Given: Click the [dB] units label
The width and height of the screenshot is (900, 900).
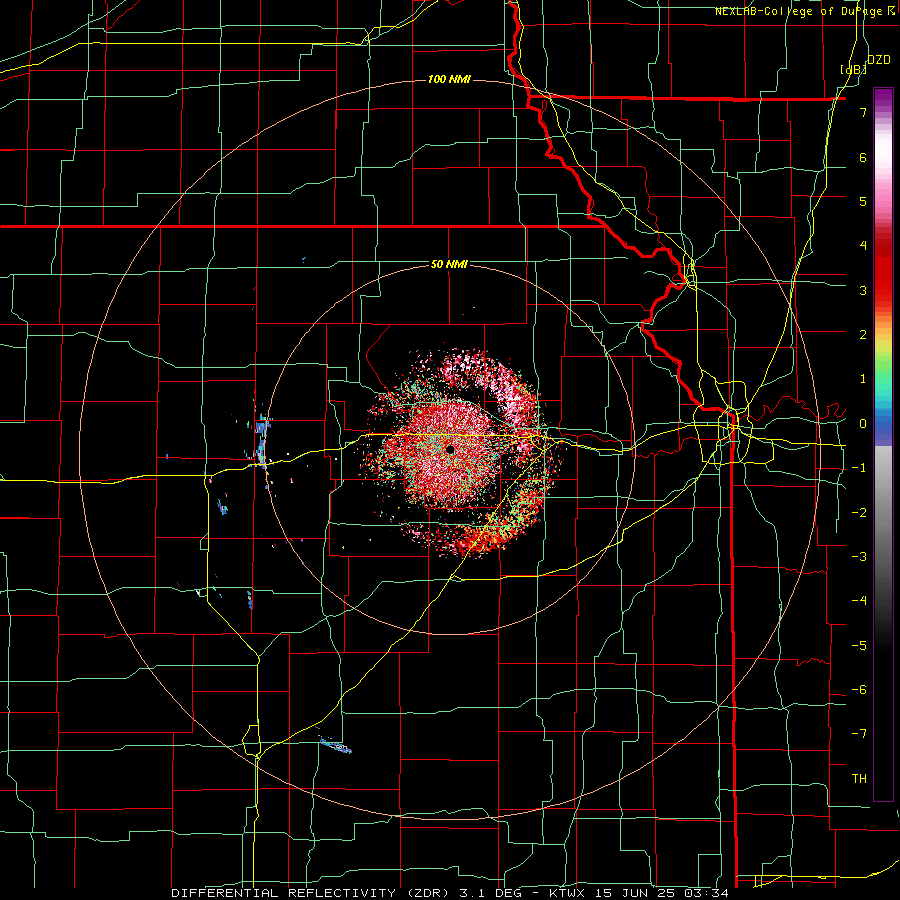Looking at the screenshot, I should click(853, 69).
